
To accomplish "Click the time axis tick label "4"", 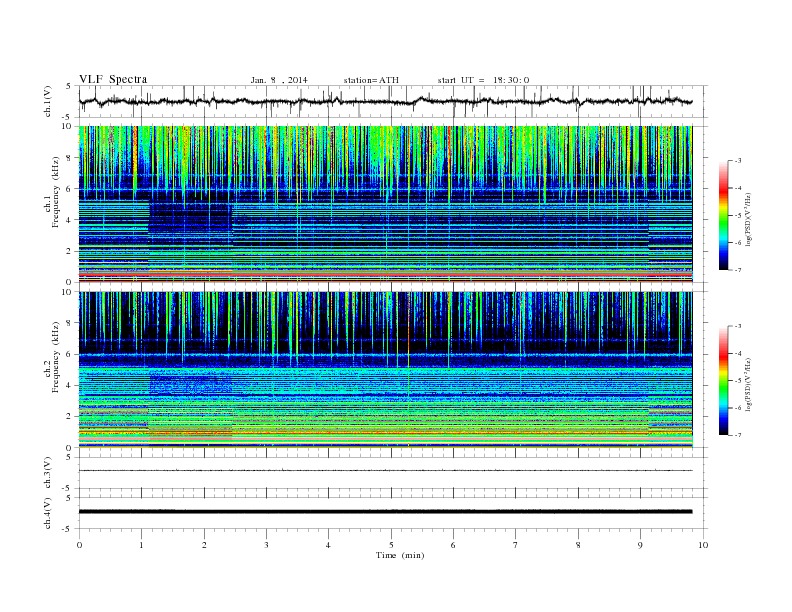I will click(x=328, y=545).
